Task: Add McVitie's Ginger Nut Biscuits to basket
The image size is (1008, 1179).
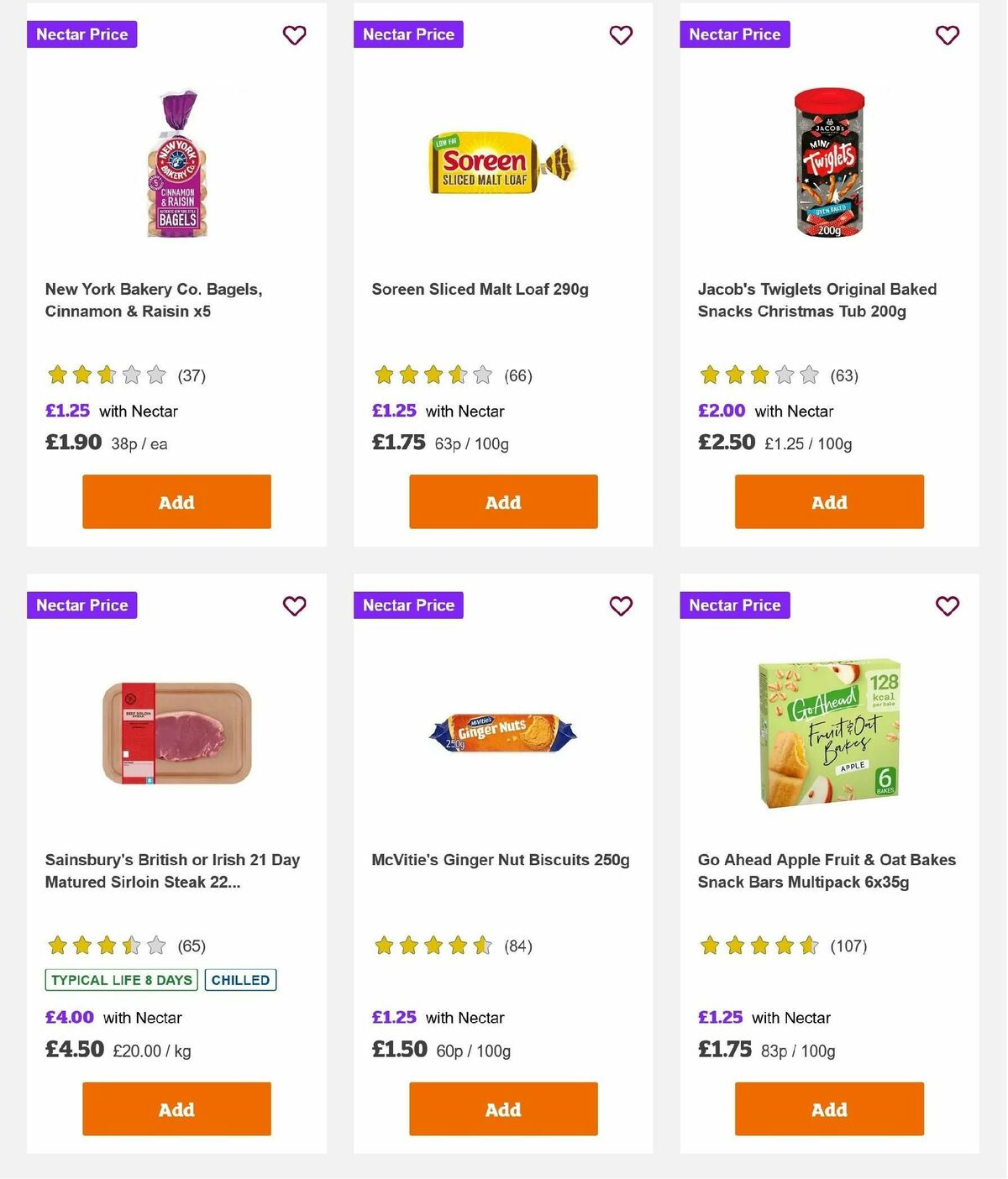Action: pyautogui.click(x=502, y=1108)
